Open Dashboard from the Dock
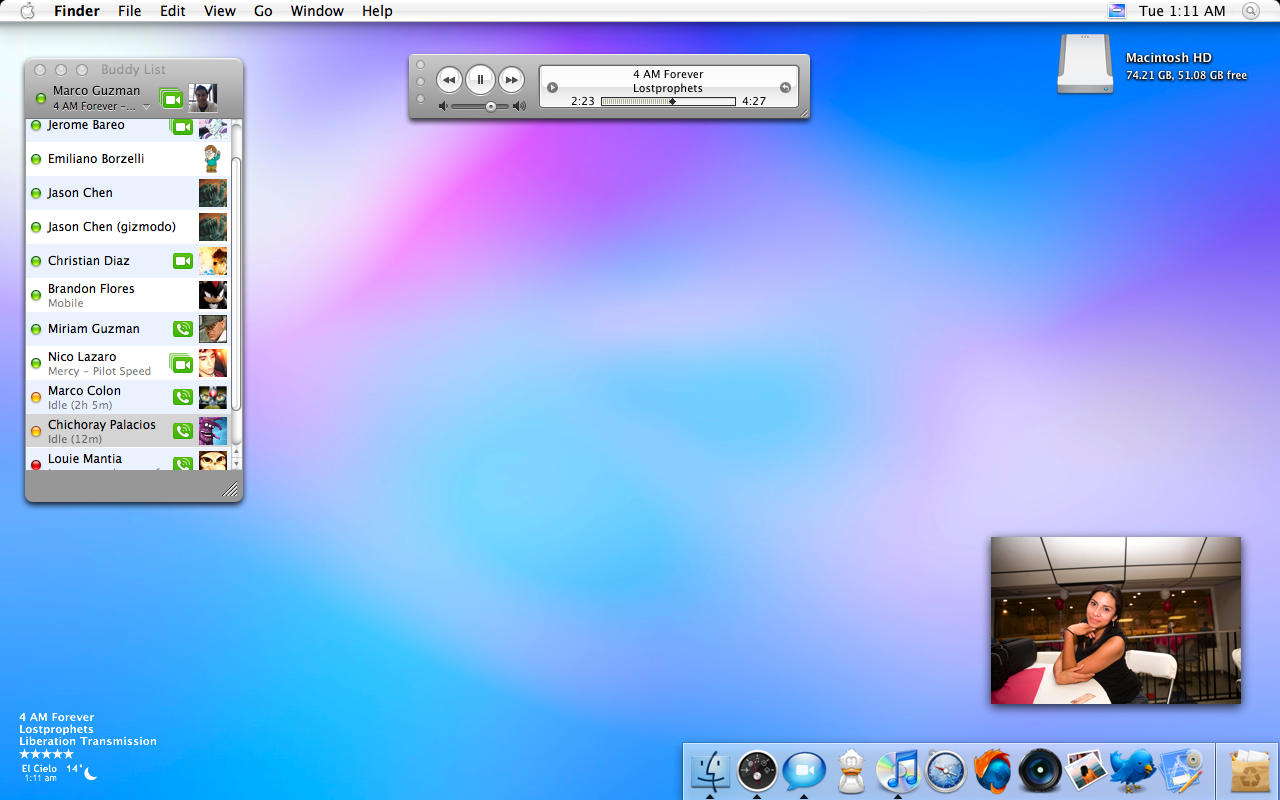Screen dimensions: 1280x800 coord(757,771)
